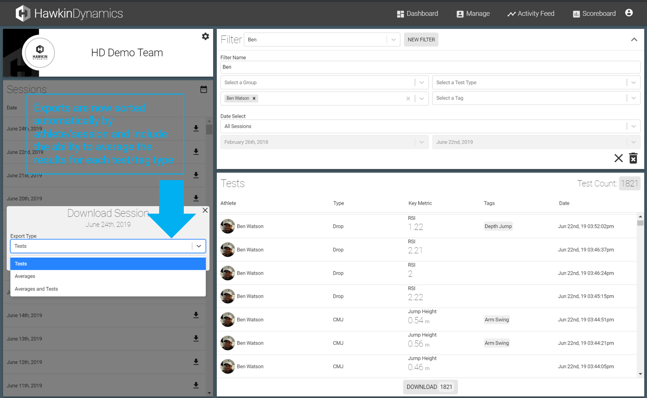647x398 pixels.
Task: Clear all selected athletes in filter
Action: 408,98
